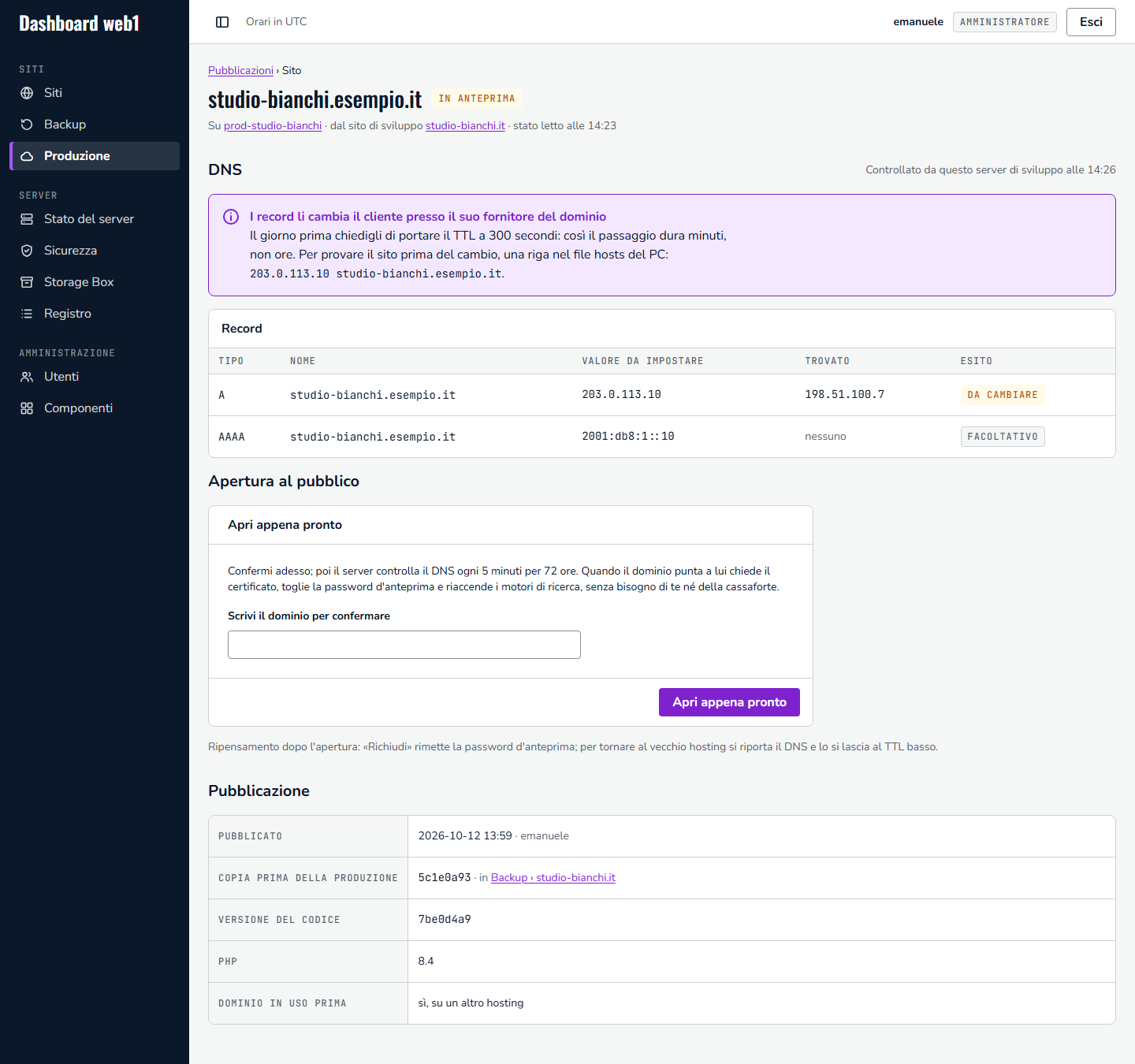Screen dimensions: 1135x1064
Task: Click the Backup restore icon
Action: pos(27,125)
